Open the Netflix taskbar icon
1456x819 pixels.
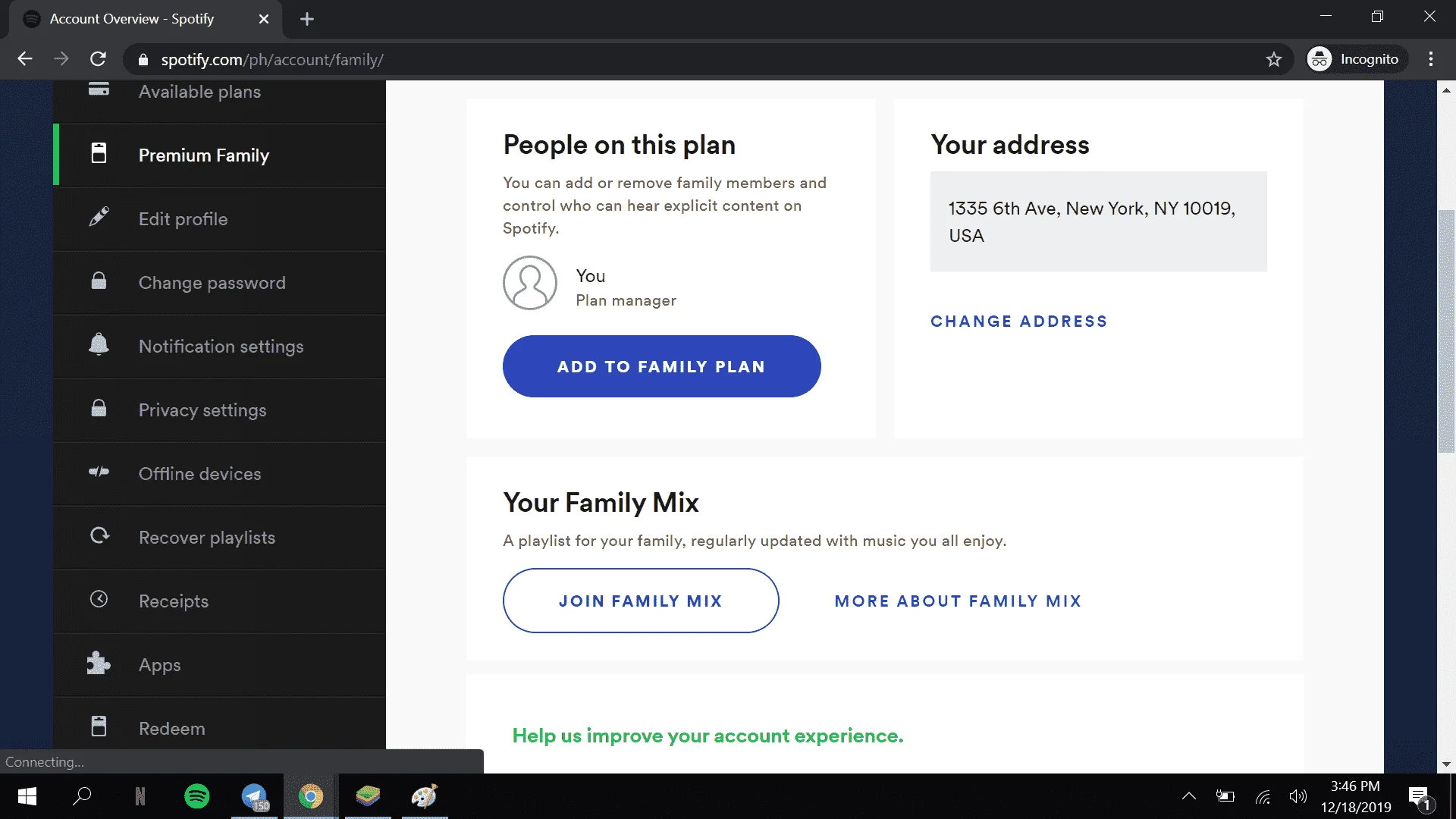[140, 796]
